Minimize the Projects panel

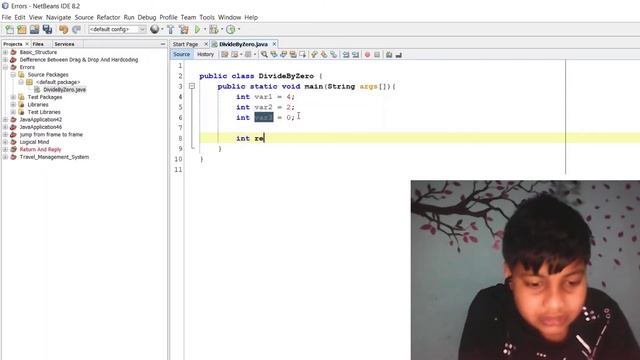pos(162,44)
